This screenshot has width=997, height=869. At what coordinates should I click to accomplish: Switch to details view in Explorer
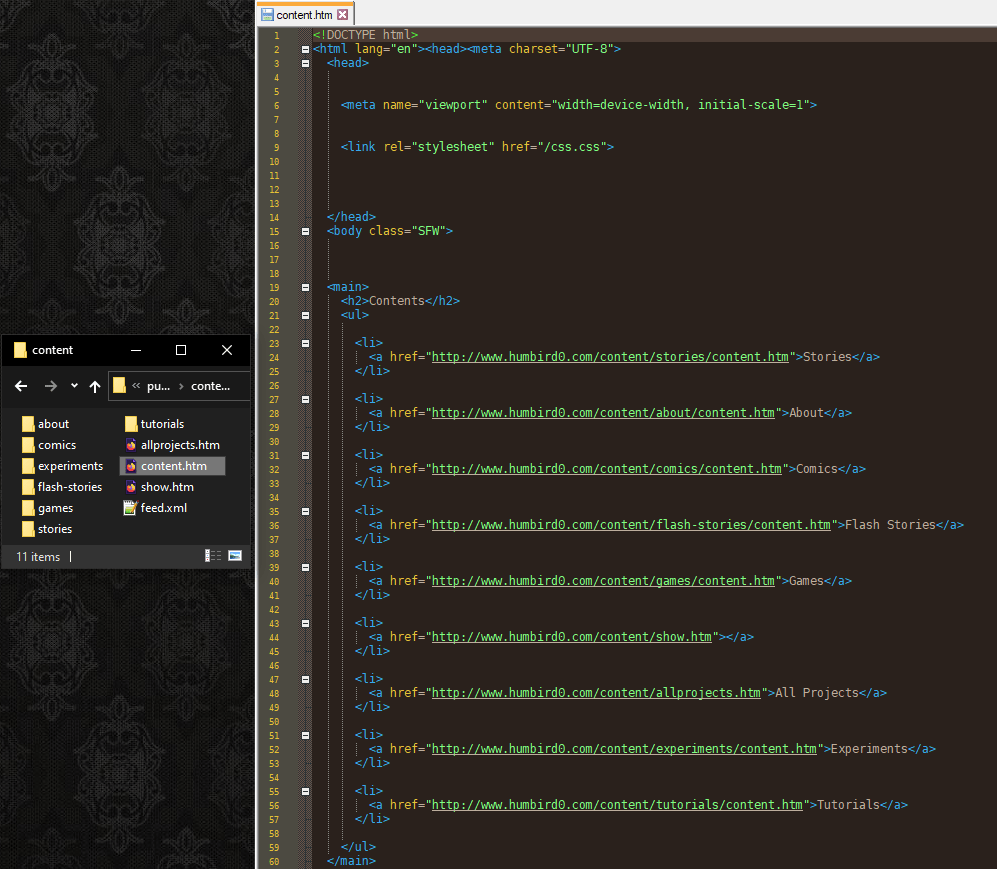(x=213, y=556)
